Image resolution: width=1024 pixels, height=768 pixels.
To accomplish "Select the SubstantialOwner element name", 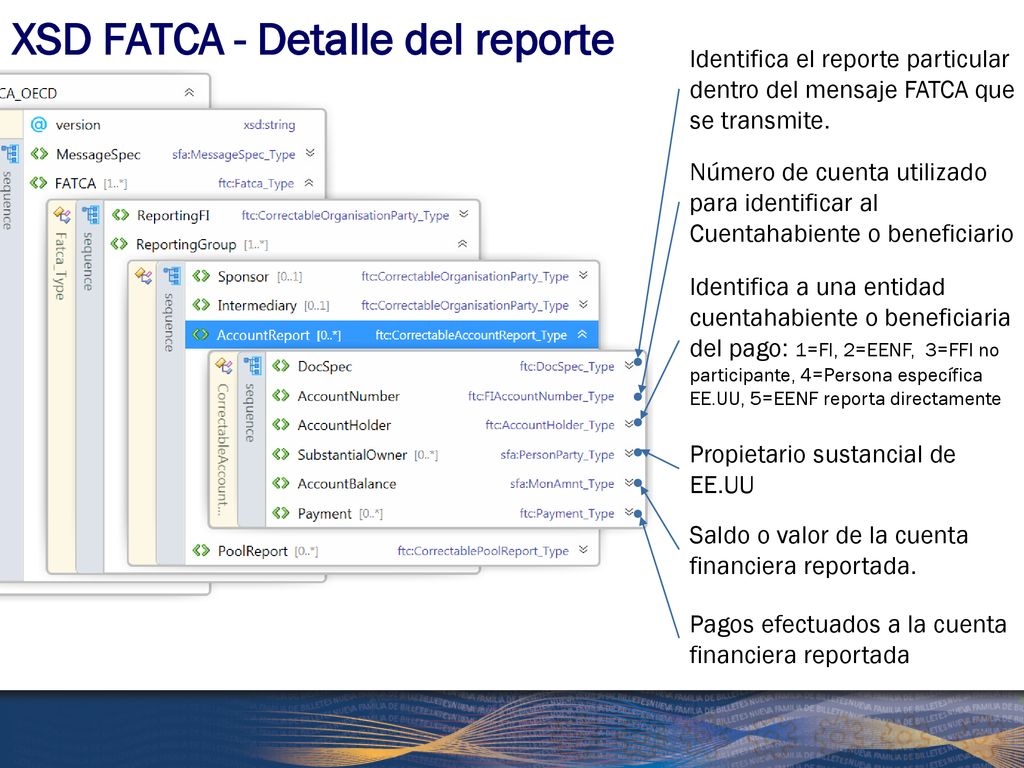I will 352,455.
